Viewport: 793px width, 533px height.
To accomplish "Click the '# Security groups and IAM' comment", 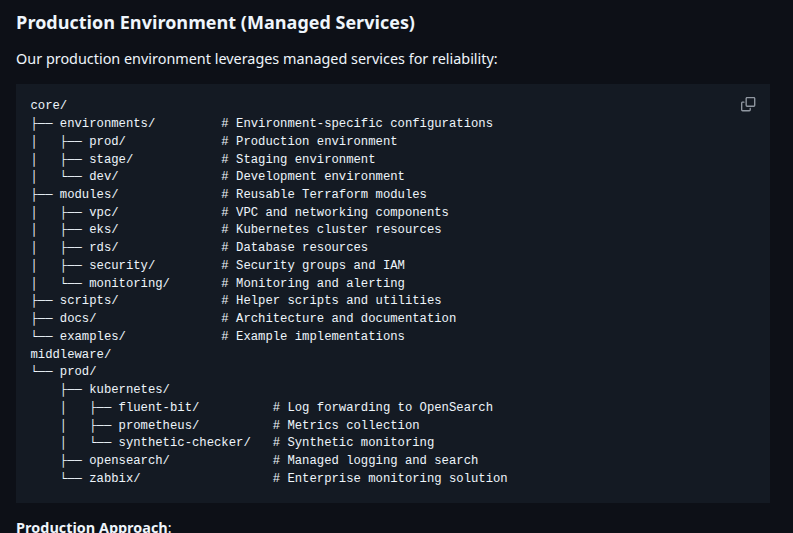I will 313,265.
